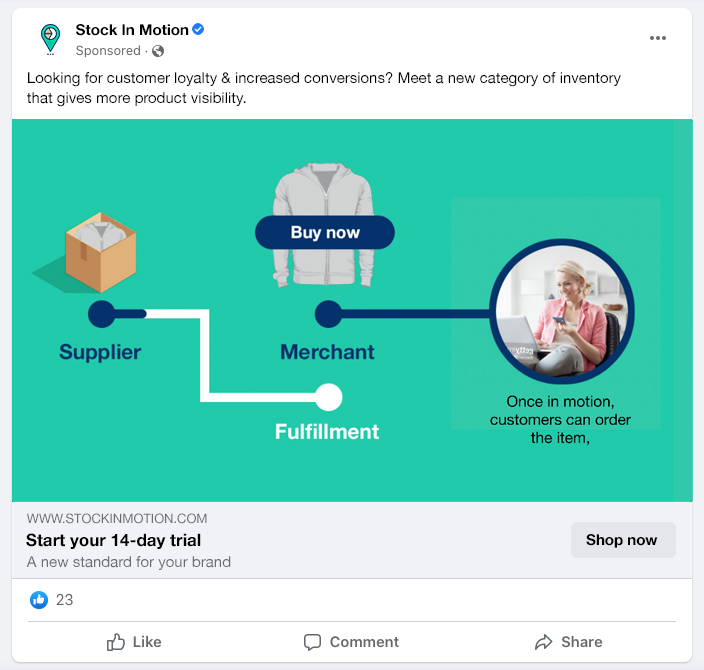Click the Sponsored label

(x=108, y=51)
